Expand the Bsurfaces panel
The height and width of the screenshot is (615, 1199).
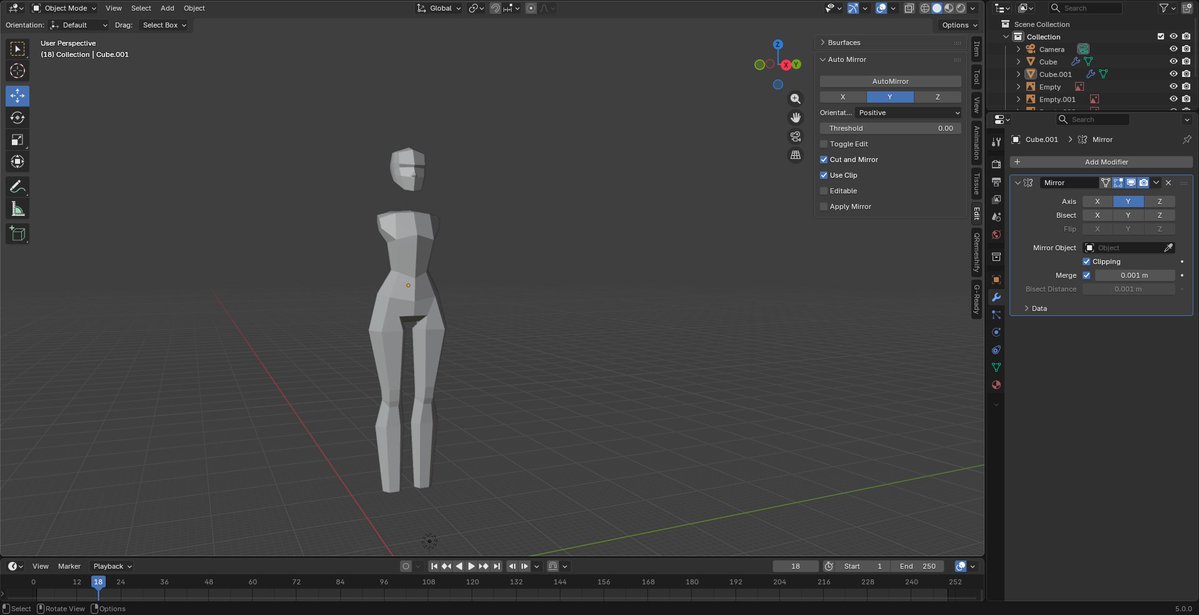(823, 43)
